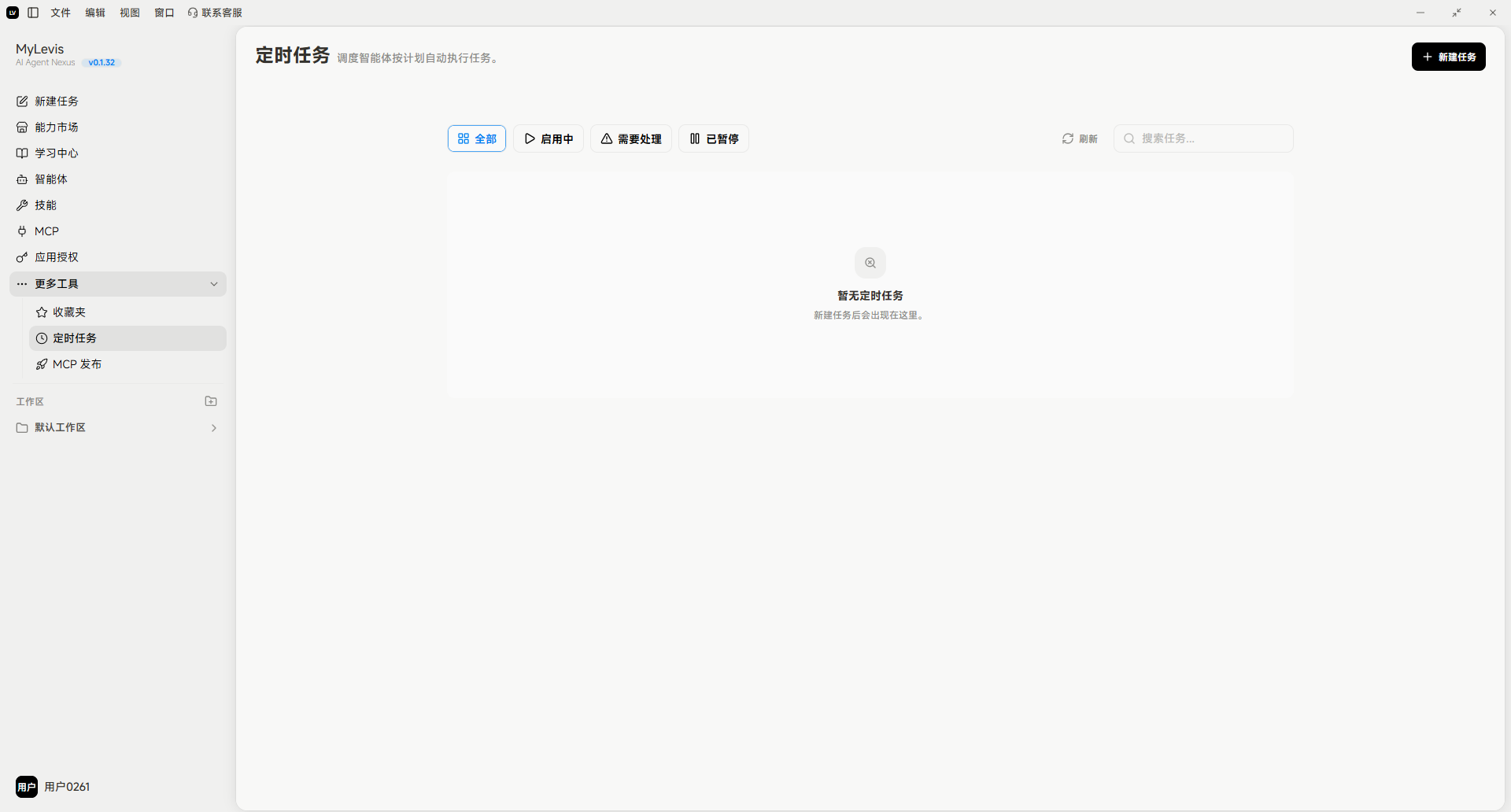Image resolution: width=1511 pixels, height=812 pixels.
Task: Click the 定时任务 page heading
Action: coord(292,55)
